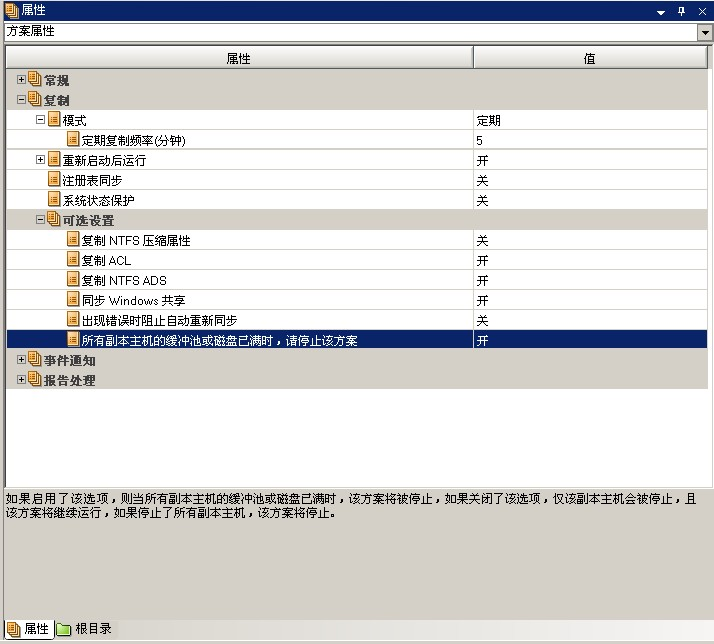Switch to the 属性 tab at bottom

click(28, 629)
